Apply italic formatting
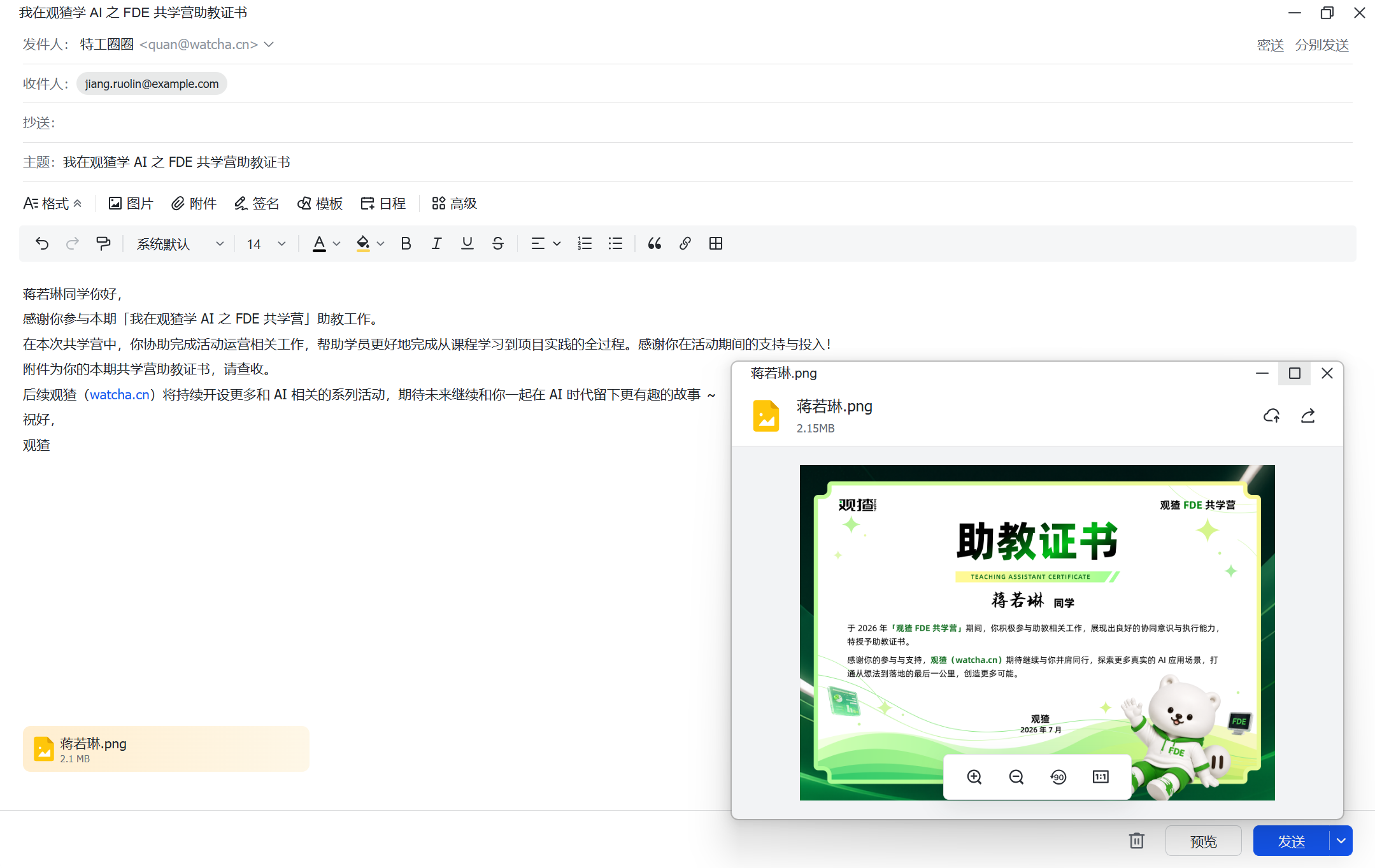 (x=436, y=244)
